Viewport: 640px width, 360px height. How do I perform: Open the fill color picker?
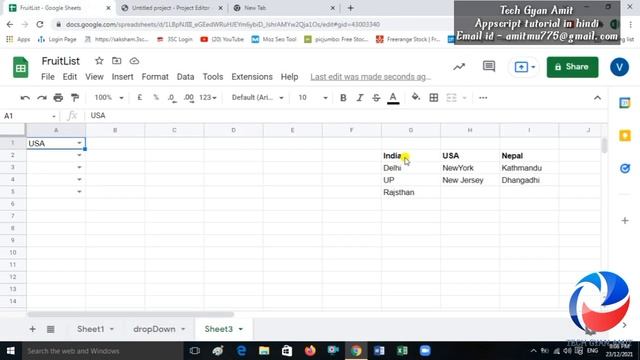pyautogui.click(x=416, y=97)
